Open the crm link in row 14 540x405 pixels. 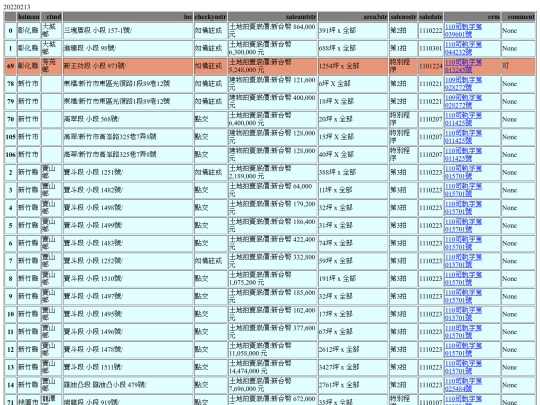(463, 385)
